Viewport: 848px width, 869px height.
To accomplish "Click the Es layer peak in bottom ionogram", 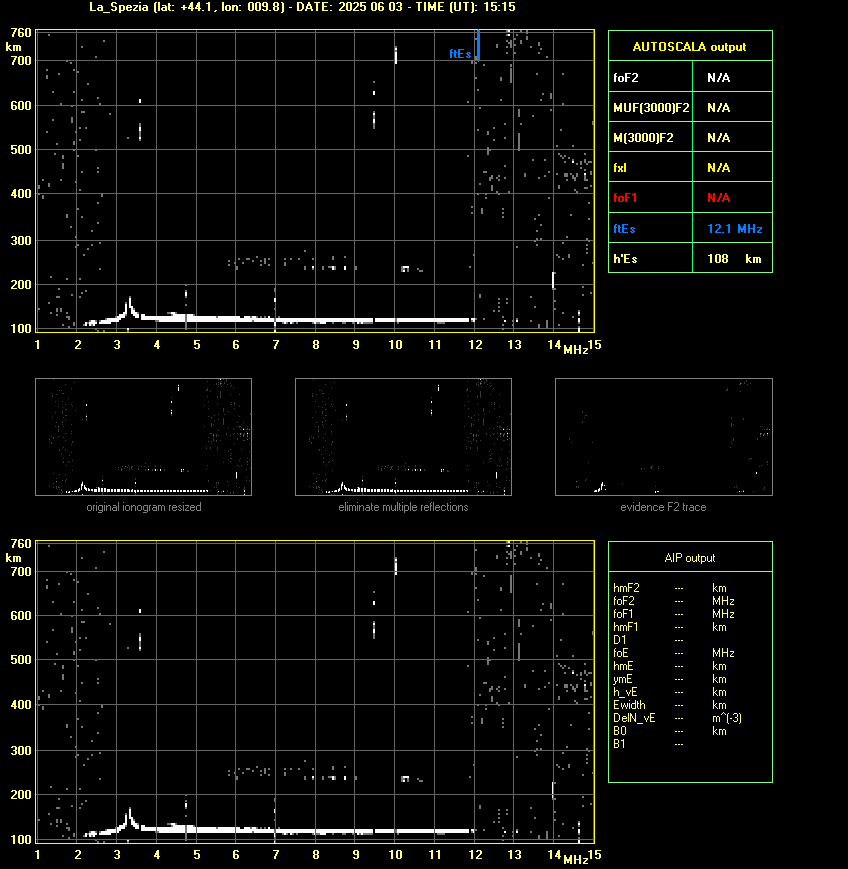I will (x=130, y=817).
